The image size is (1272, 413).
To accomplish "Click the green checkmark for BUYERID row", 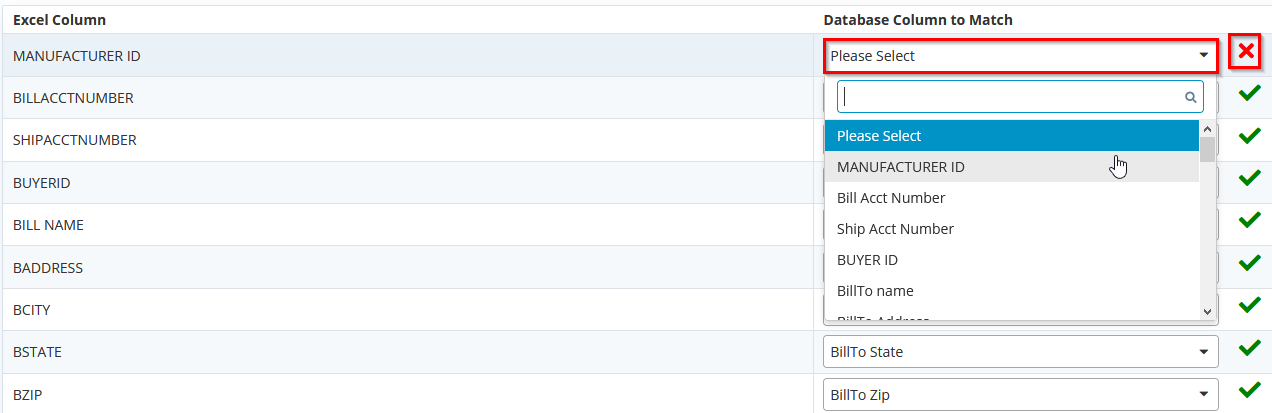I will pos(1249,178).
